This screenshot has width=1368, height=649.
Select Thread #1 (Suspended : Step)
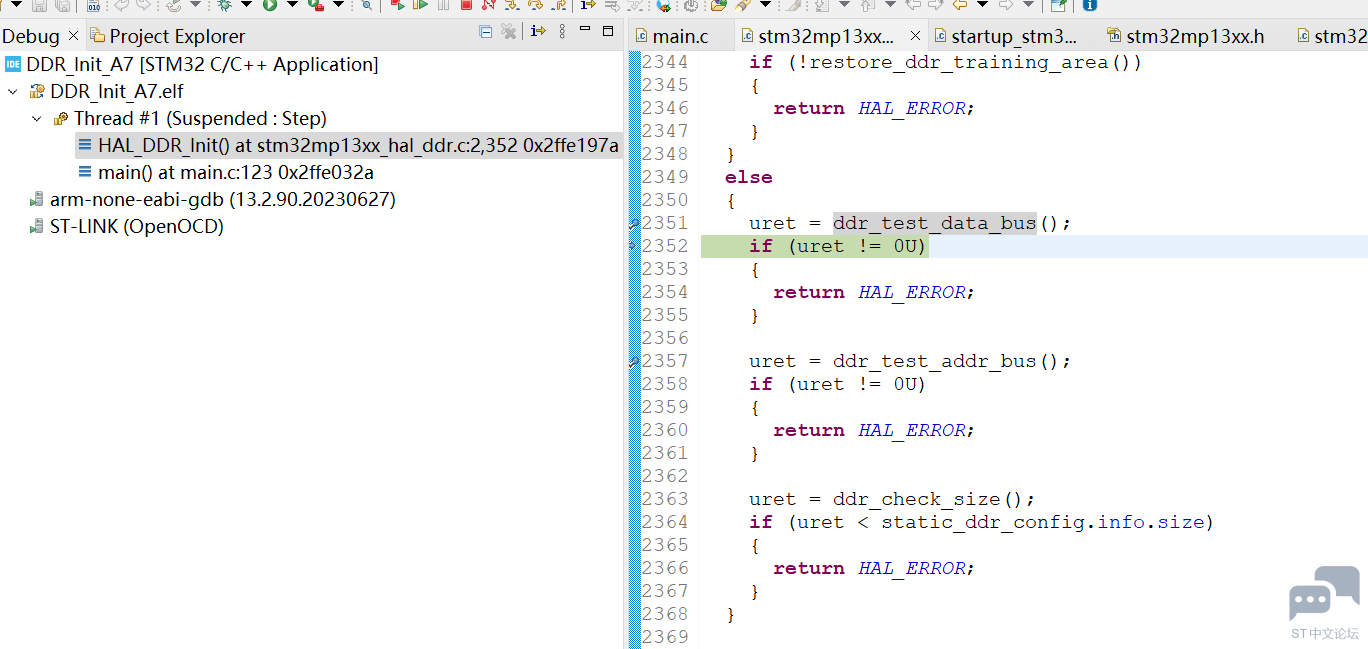[x=190, y=119]
